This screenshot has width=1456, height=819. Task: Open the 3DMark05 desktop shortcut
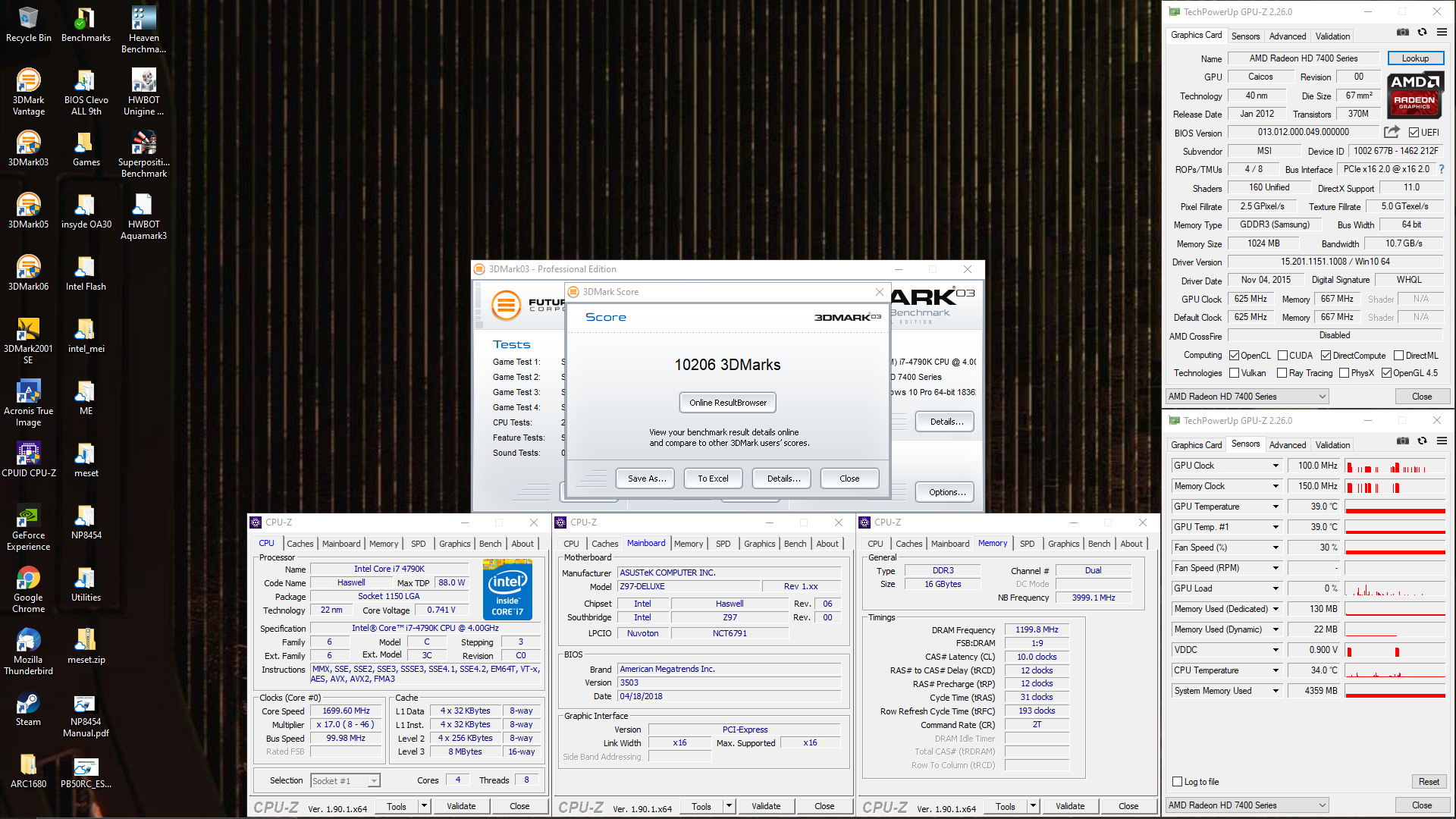[x=28, y=210]
